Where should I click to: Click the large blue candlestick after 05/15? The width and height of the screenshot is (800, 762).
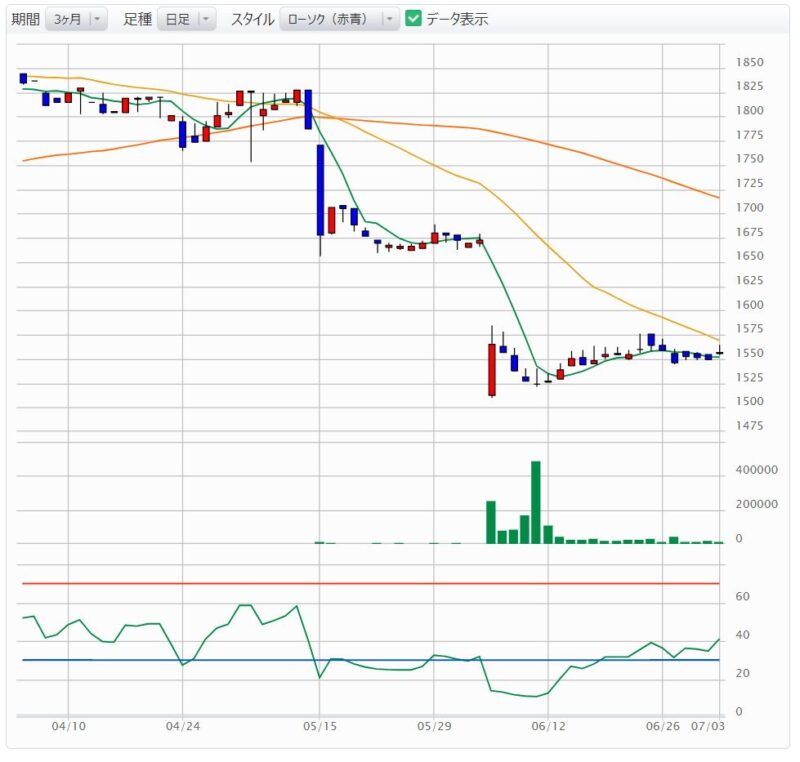pyautogui.click(x=320, y=190)
